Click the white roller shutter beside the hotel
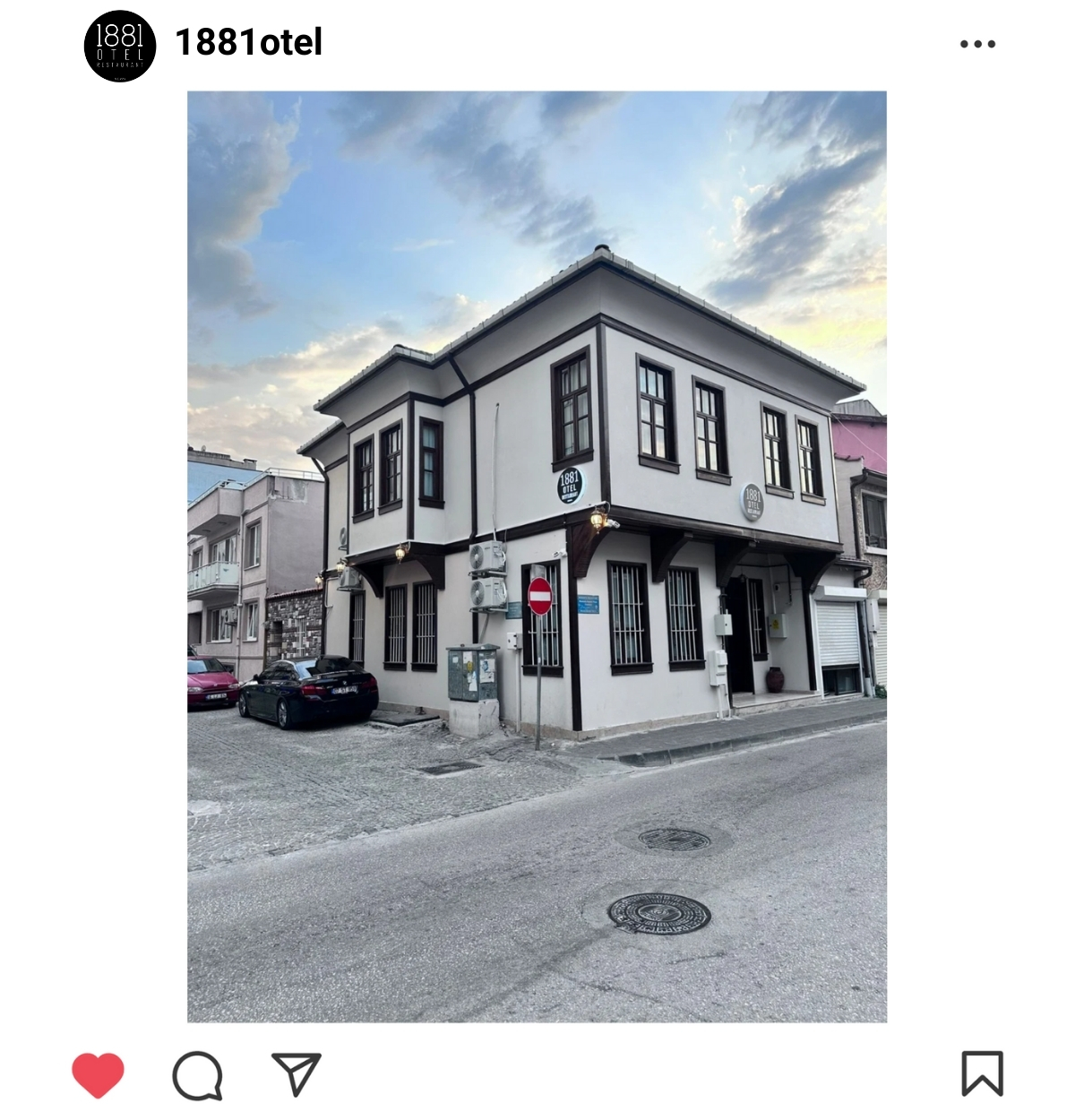Image resolution: width=1075 pixels, height=1120 pixels. pos(838,633)
